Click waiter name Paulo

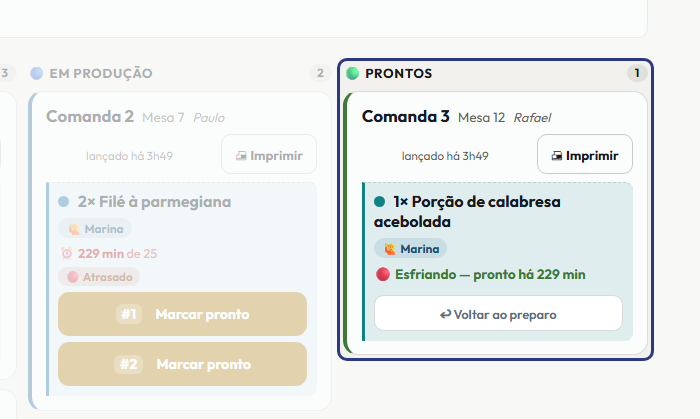tap(208, 118)
